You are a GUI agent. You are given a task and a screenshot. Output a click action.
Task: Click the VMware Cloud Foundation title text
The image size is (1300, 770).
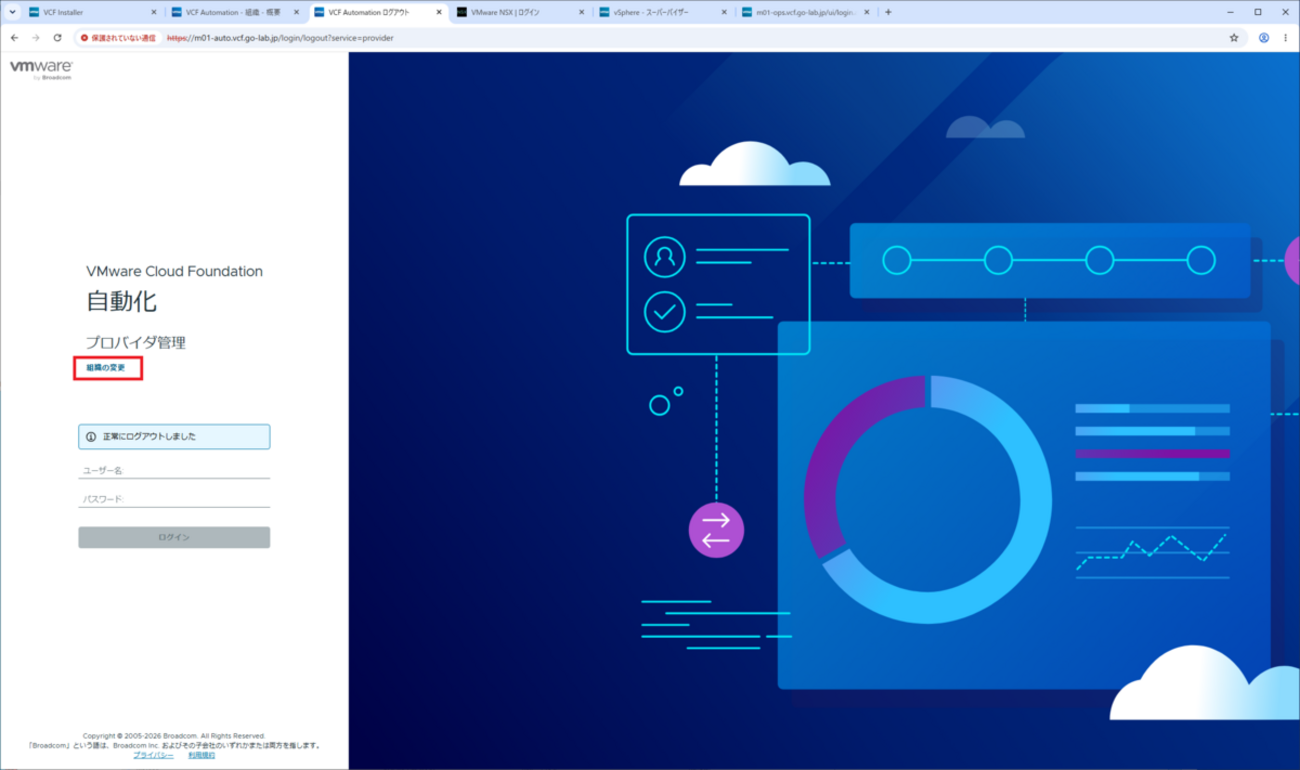(x=174, y=271)
